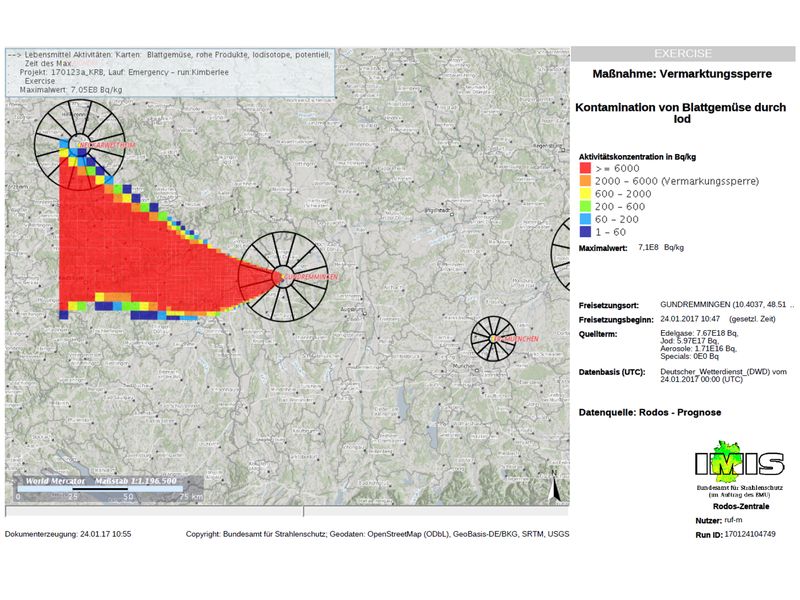Viewport: 800px width, 600px height.
Task: Click the IMIS logo with green Germany map
Action: click(739, 462)
